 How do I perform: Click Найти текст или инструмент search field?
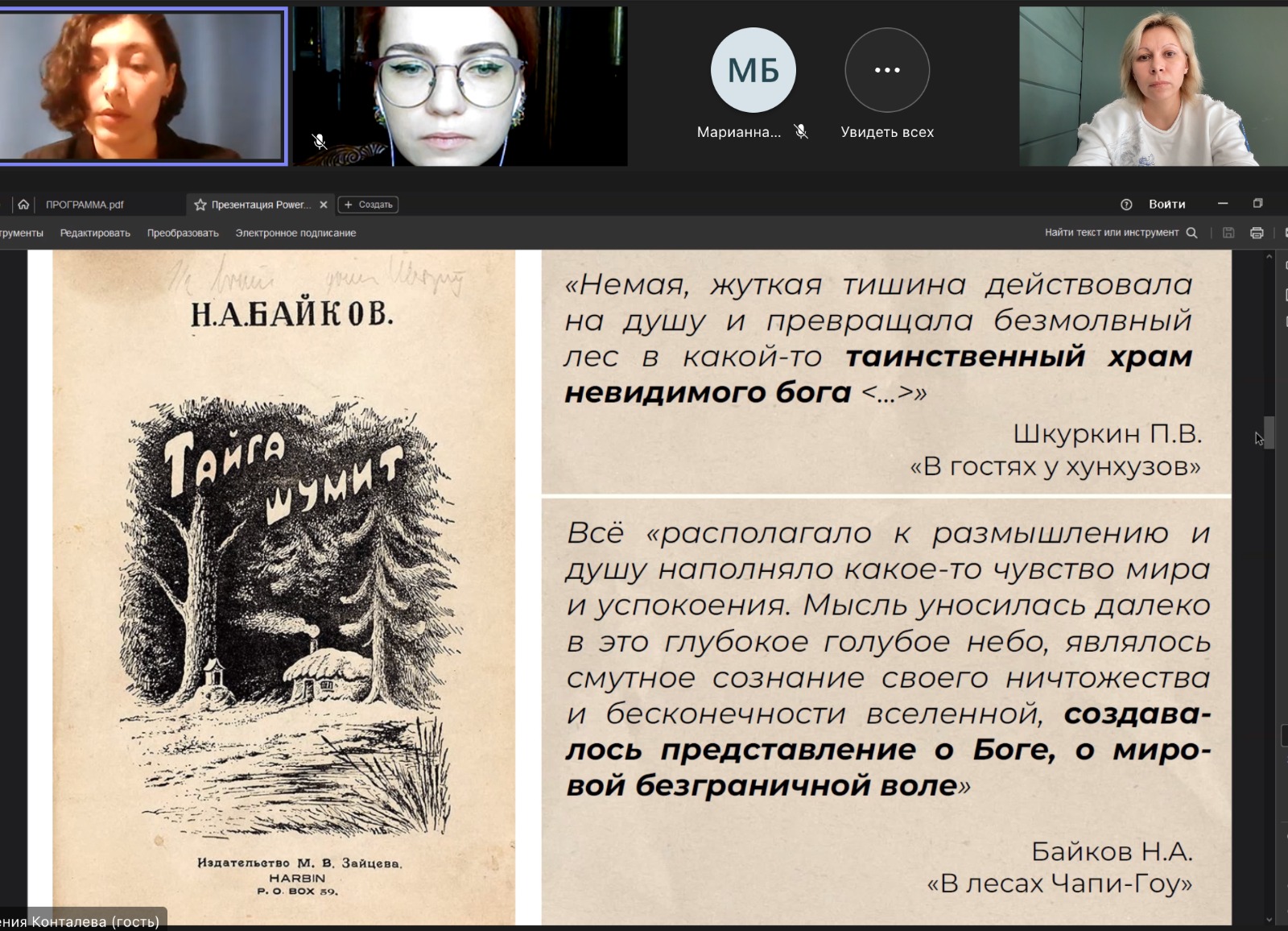pos(1112,233)
